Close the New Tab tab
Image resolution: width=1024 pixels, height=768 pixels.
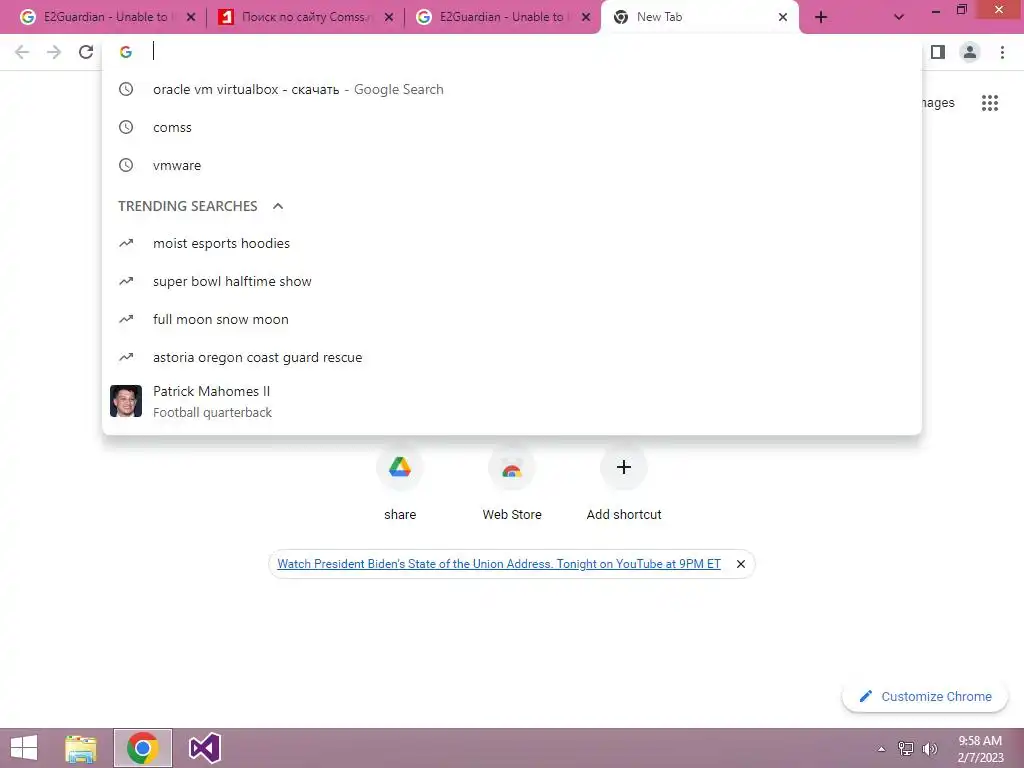782,17
